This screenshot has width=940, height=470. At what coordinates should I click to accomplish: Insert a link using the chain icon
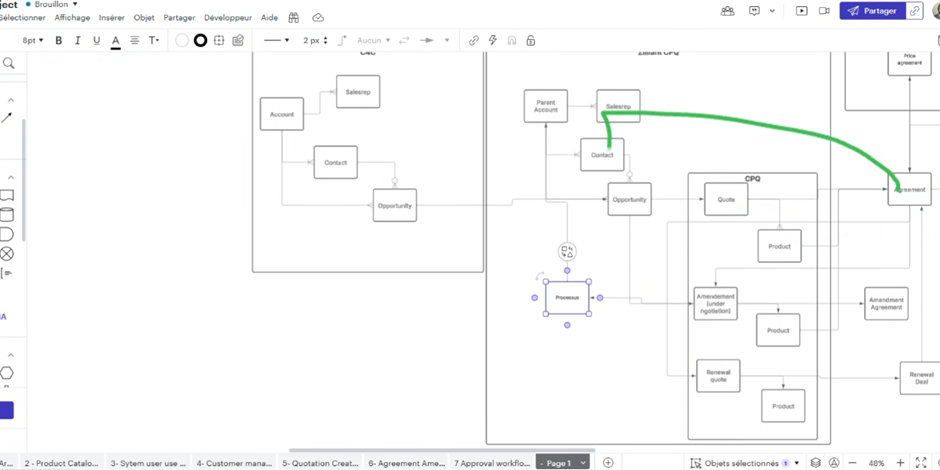coord(474,41)
